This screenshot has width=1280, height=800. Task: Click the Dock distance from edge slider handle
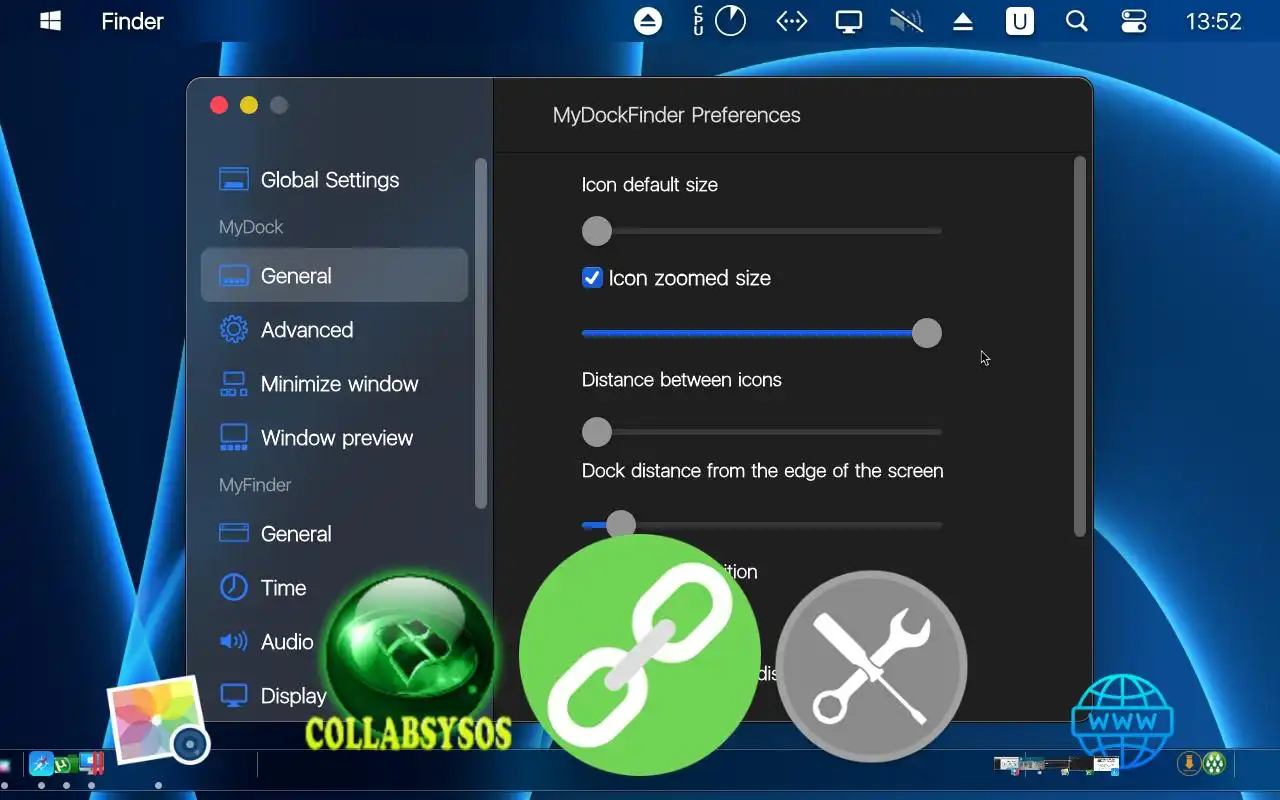click(621, 524)
